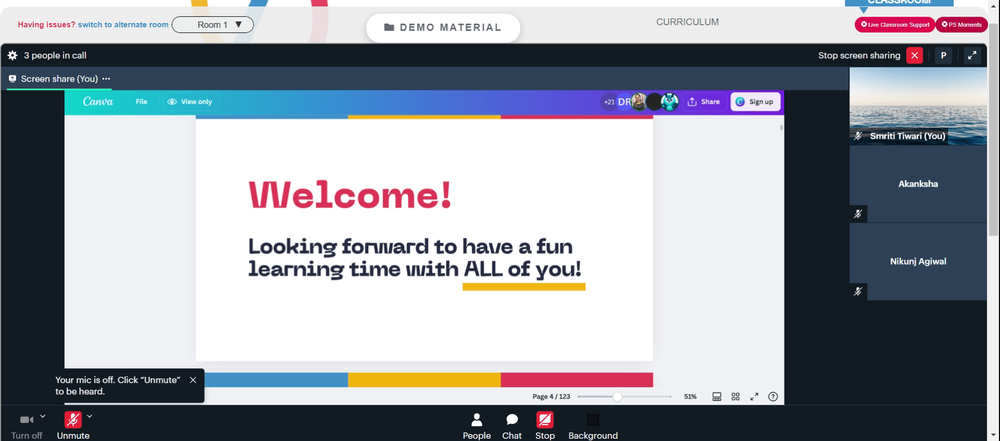Open the Chat panel
Image resolution: width=1000 pixels, height=441 pixels.
[511, 426]
